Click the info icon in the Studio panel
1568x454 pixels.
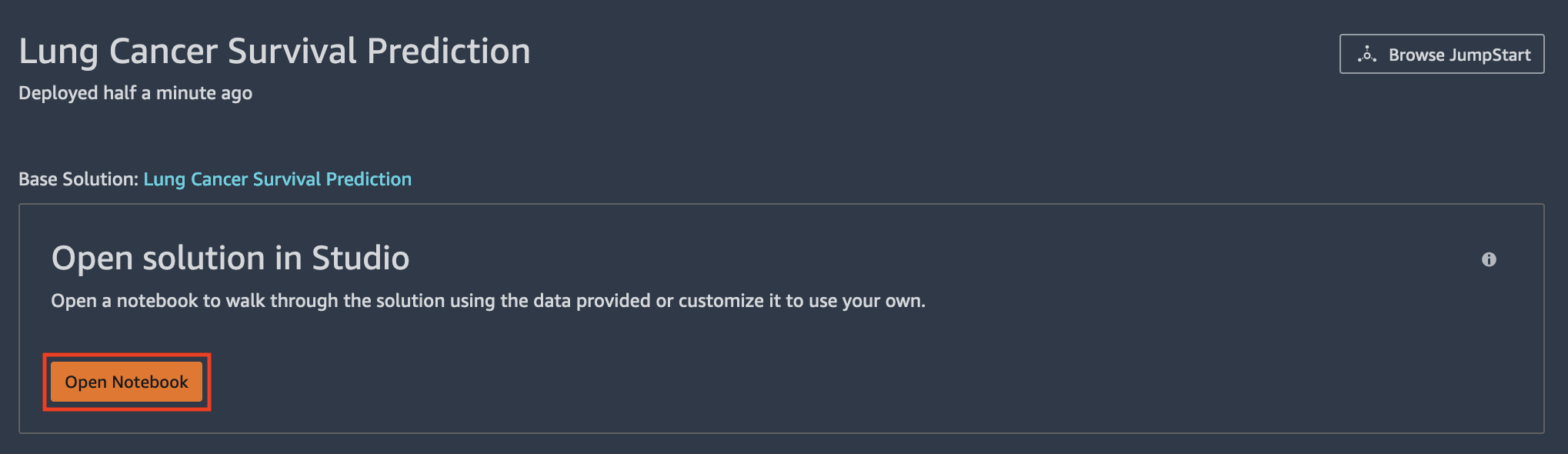(1489, 259)
